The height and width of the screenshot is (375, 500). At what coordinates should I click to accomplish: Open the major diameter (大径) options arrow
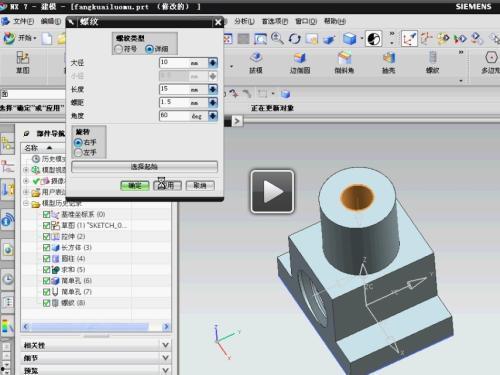pyautogui.click(x=213, y=63)
